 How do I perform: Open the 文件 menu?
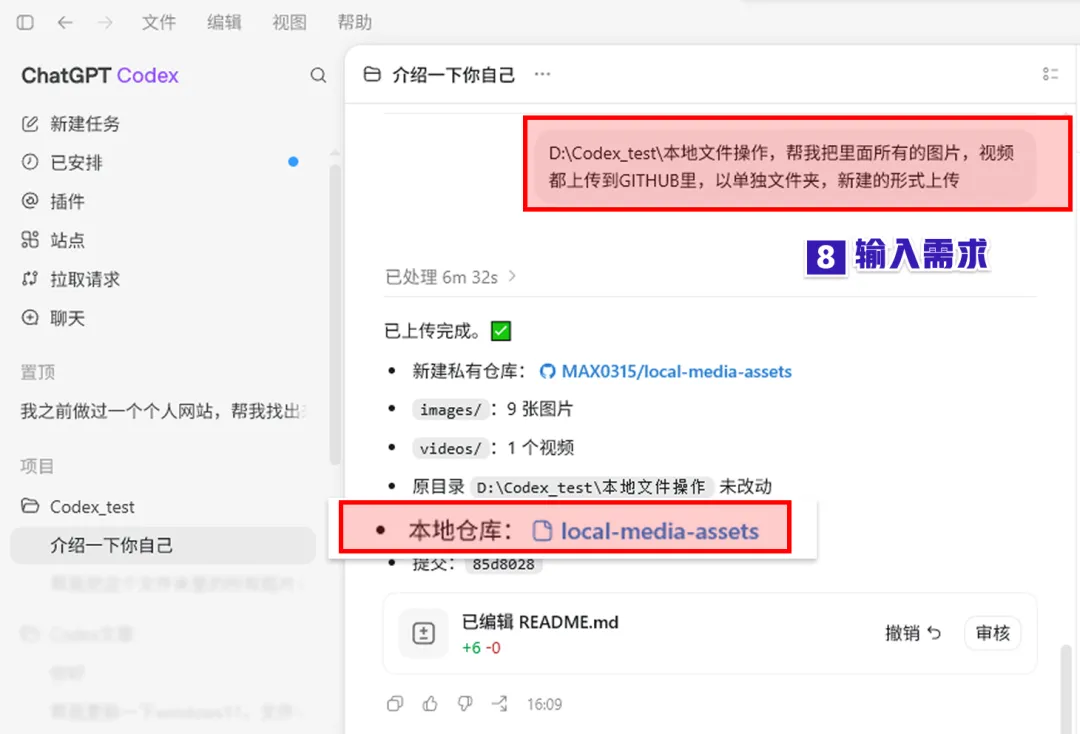point(159,23)
